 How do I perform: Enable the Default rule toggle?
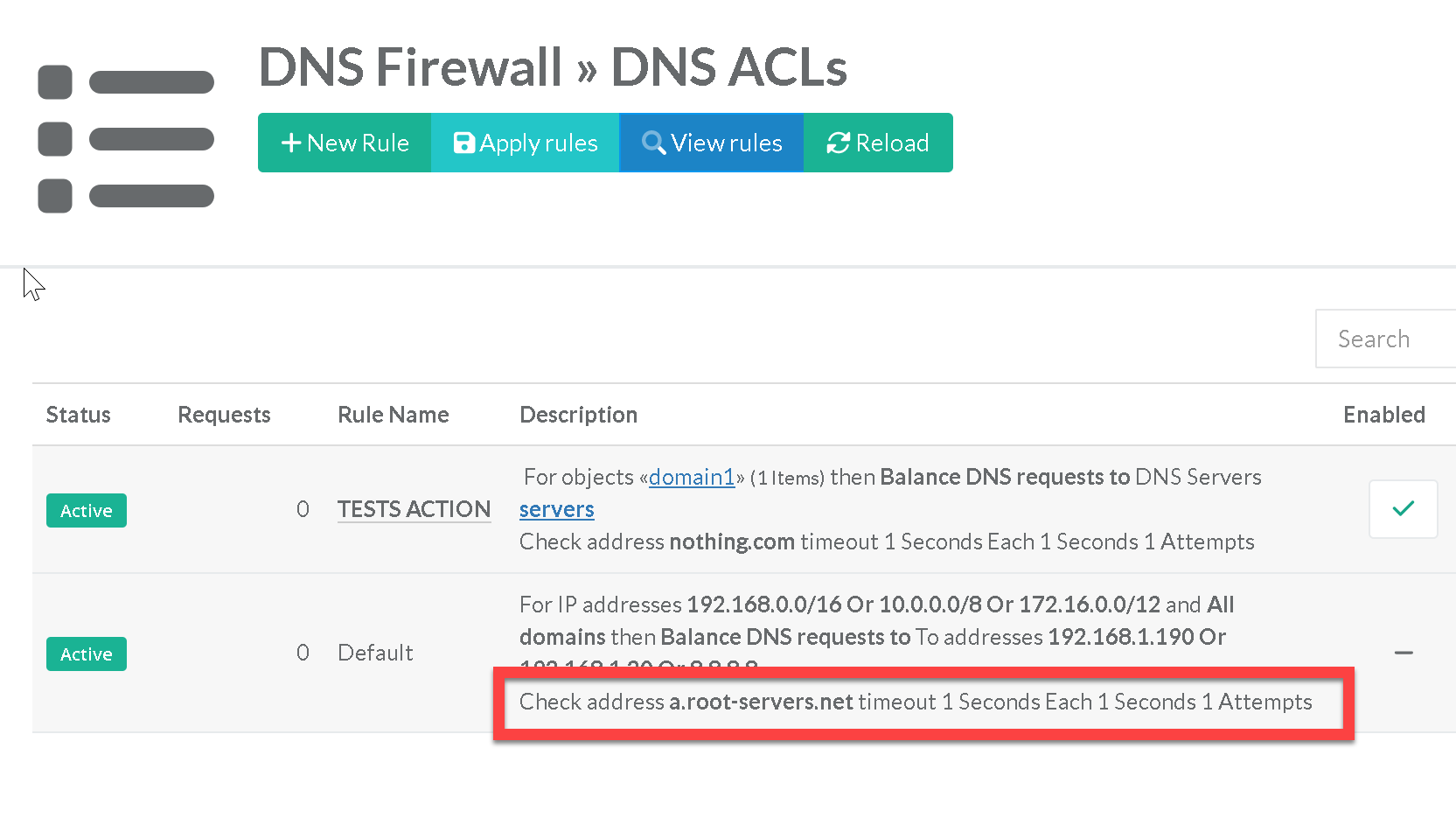coord(1403,653)
